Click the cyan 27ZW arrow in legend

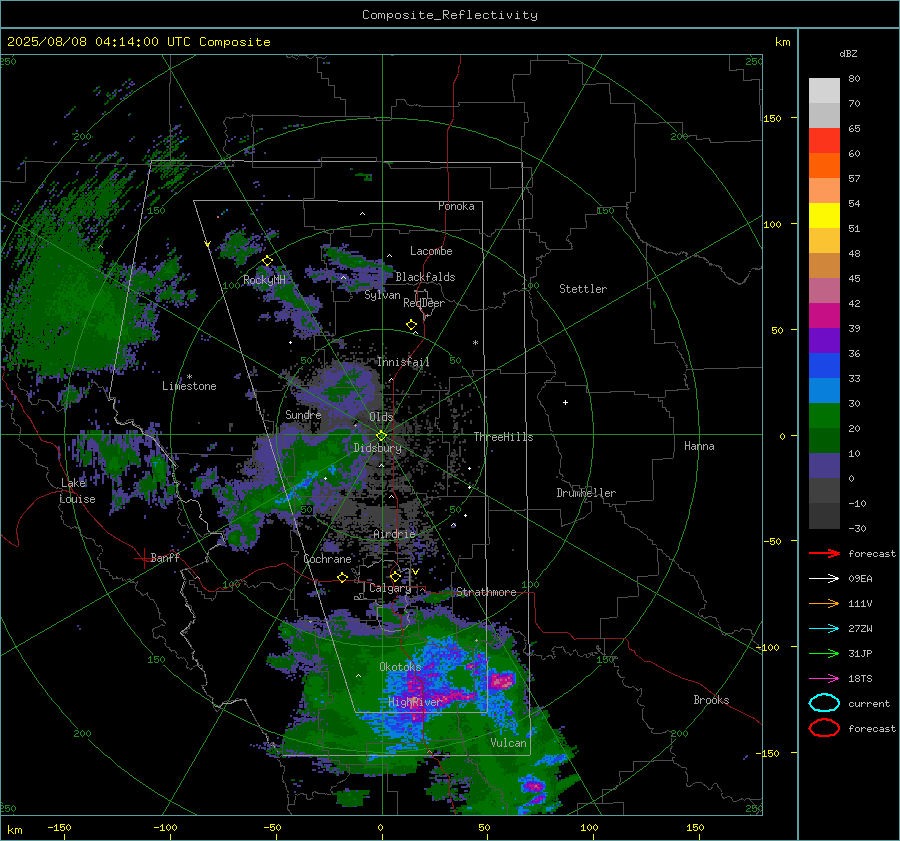click(824, 629)
